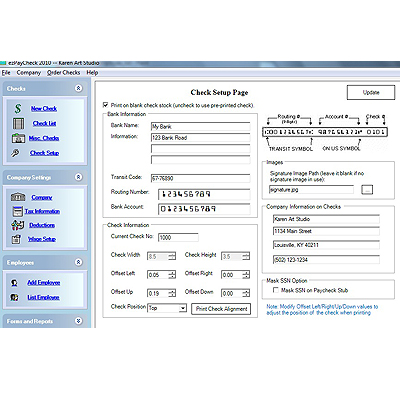400x400 pixels.
Task: Open the Check List link
Action: coord(44,123)
